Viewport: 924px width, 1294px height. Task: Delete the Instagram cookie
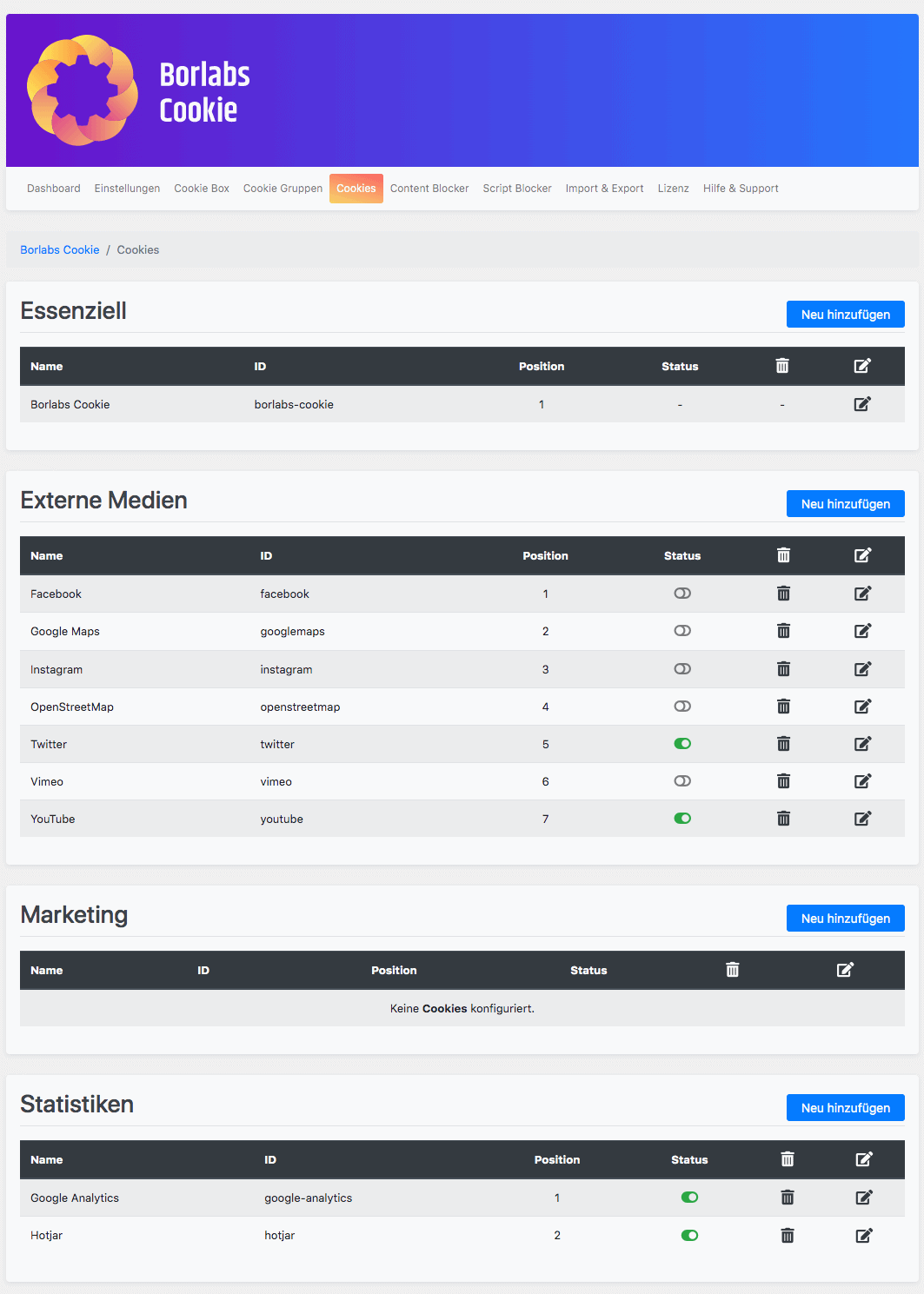[x=783, y=669]
